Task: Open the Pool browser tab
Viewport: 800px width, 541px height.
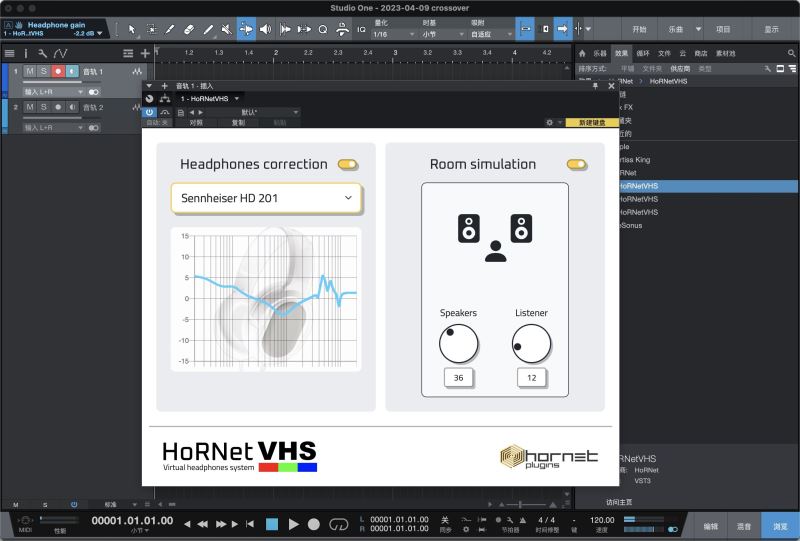Action: click(726, 53)
